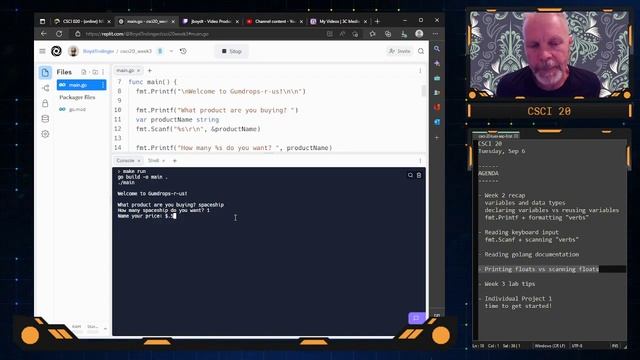Image resolution: width=640 pixels, height=360 pixels.
Task: Open browser settings ellipsis menu
Action: point(436,34)
